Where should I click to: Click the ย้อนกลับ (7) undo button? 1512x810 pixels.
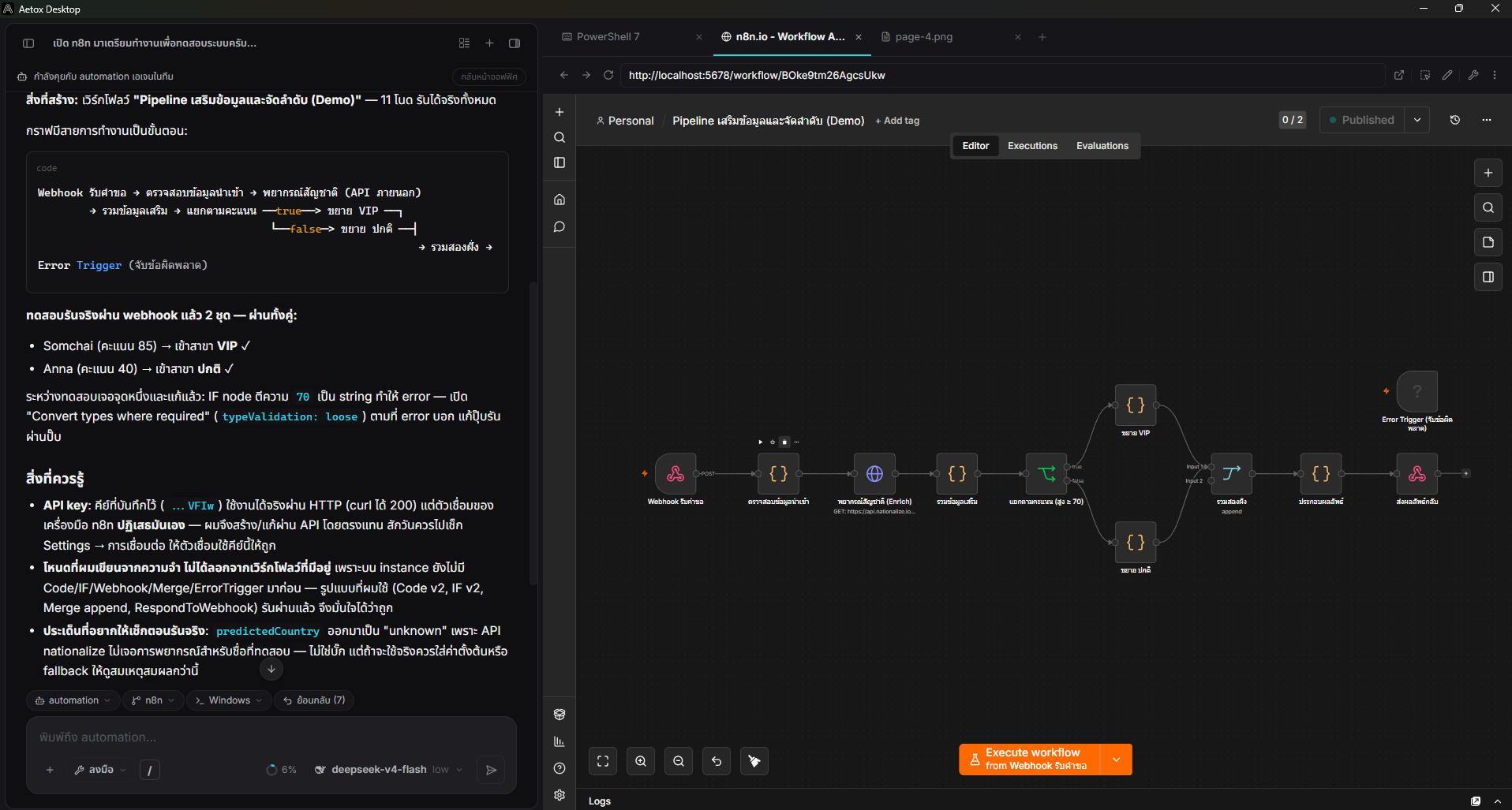315,700
